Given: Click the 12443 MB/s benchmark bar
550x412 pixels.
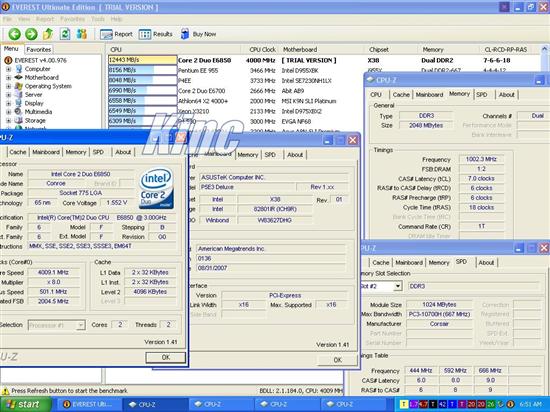Looking at the screenshot, I should tap(142, 60).
